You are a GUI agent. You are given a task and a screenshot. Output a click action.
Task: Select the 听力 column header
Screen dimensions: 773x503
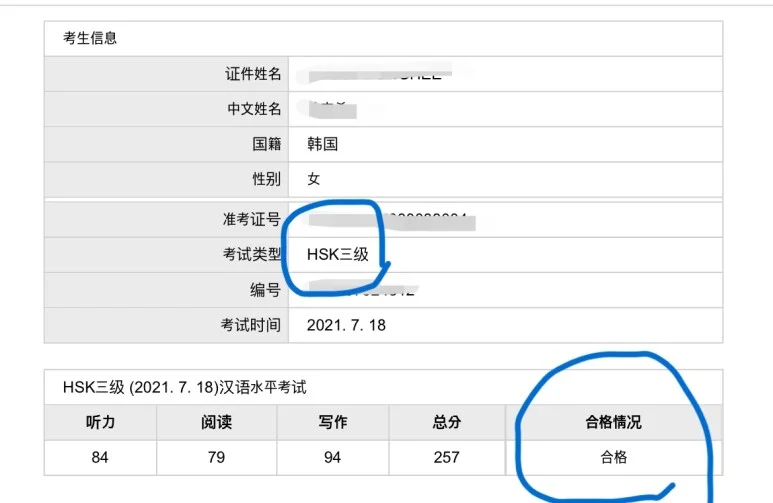click(101, 422)
